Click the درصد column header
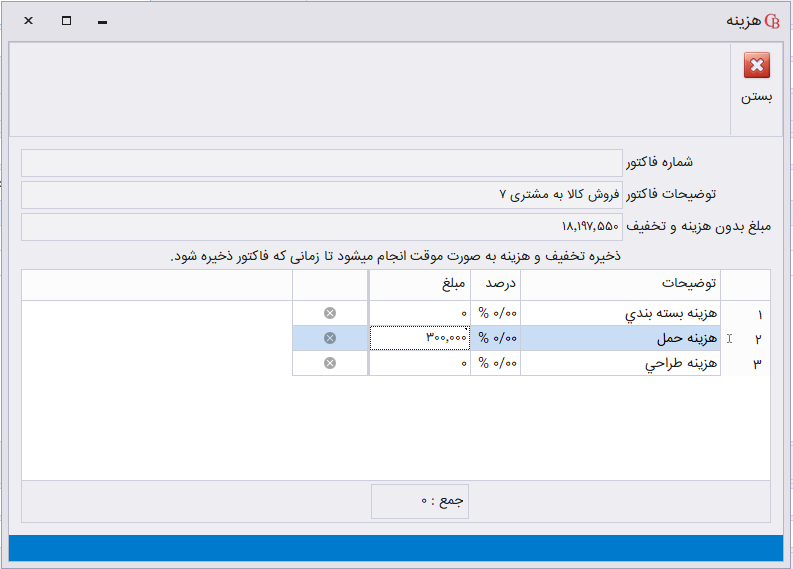This screenshot has height=569, width=793. [496, 284]
